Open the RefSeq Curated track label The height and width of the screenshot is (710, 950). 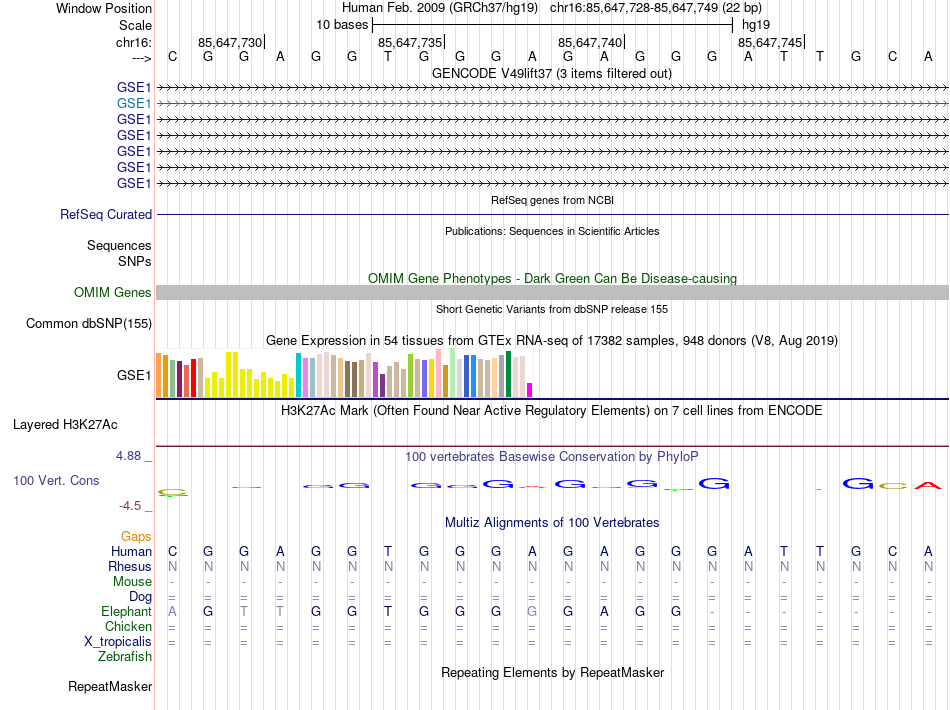pos(106,215)
